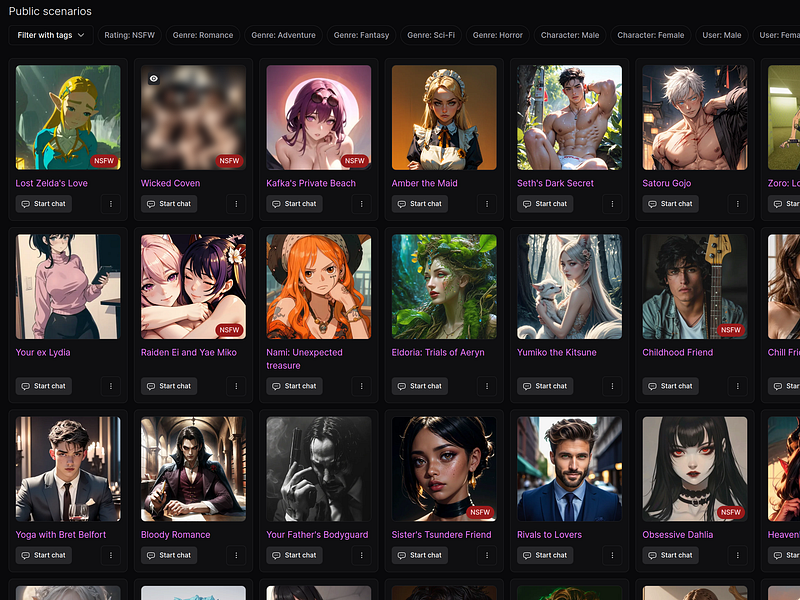The height and width of the screenshot is (600, 800).
Task: Open more options for Yumiko the Kitsune
Action: [x=612, y=386]
